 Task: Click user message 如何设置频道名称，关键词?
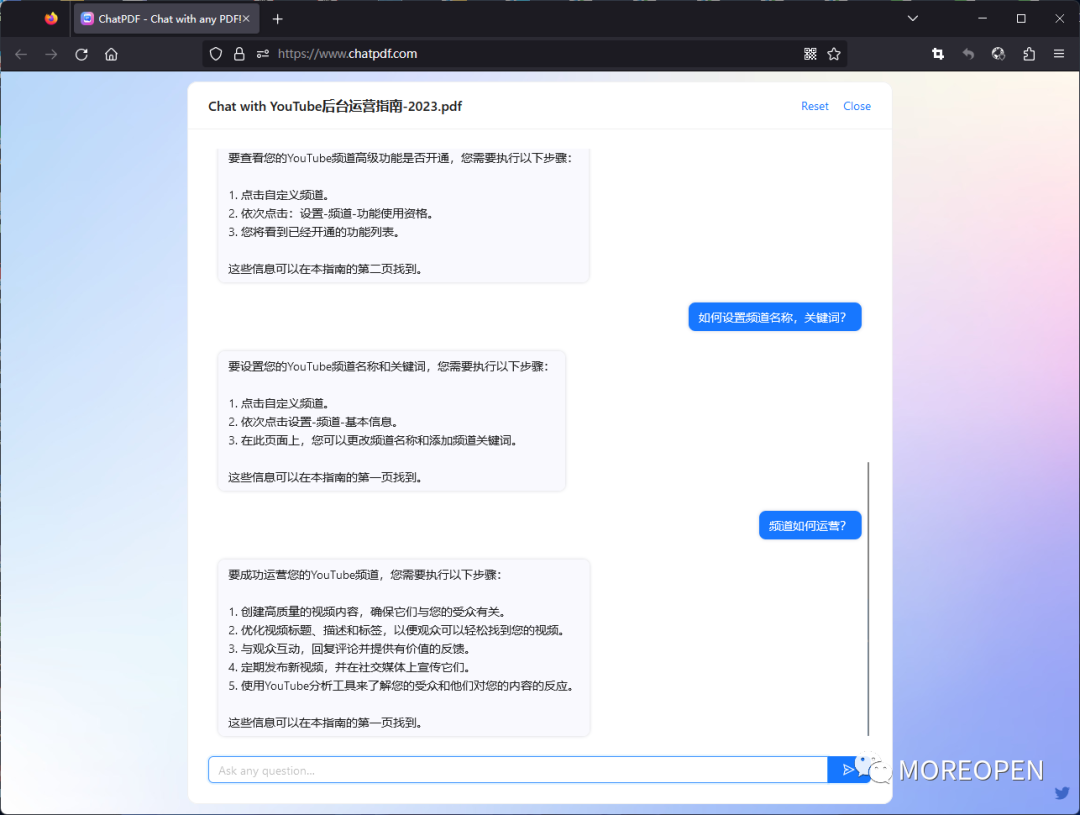pyautogui.click(x=775, y=317)
